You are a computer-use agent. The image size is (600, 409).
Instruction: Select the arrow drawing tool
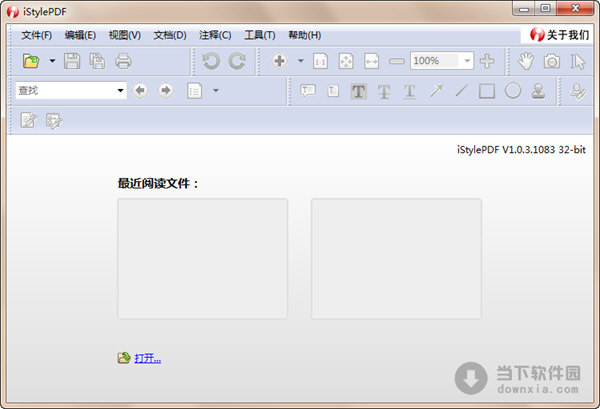(436, 91)
